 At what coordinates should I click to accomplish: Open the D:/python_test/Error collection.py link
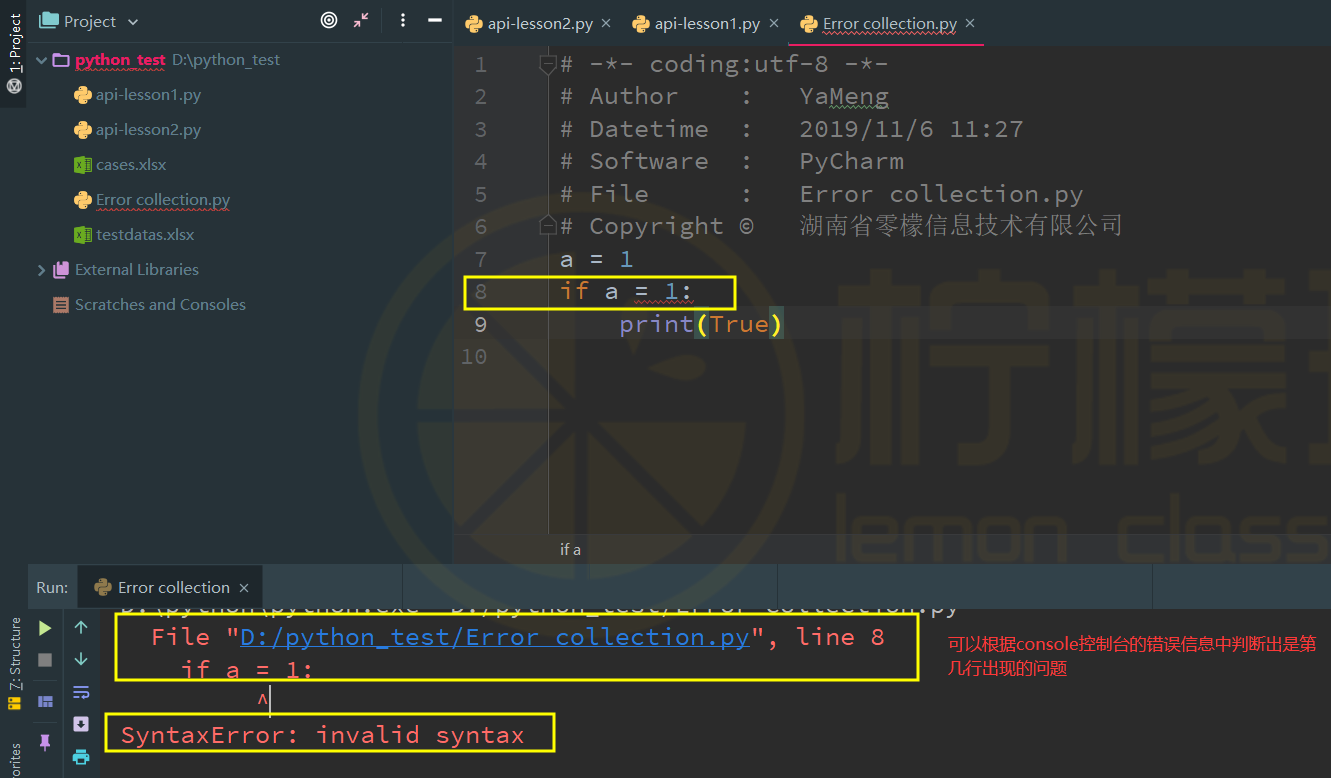pyautogui.click(x=494, y=637)
